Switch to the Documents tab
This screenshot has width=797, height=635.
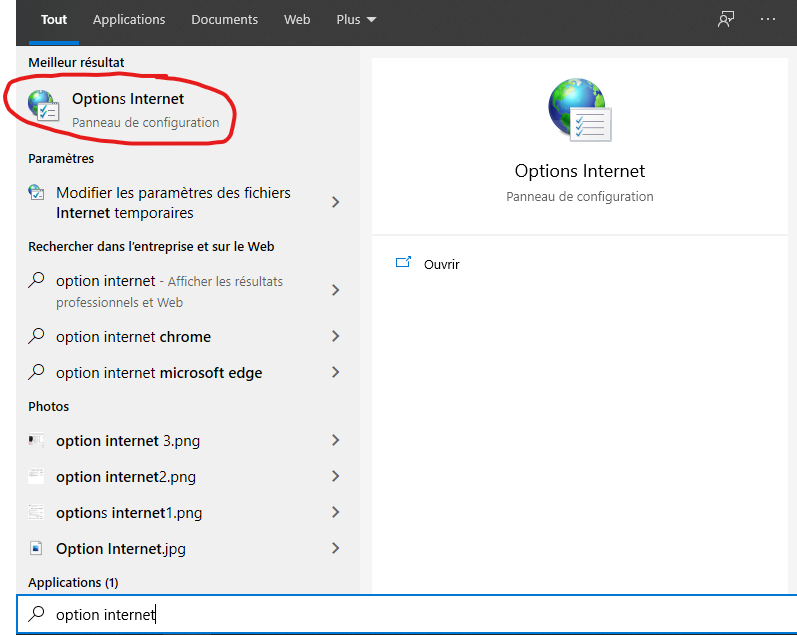(x=225, y=20)
